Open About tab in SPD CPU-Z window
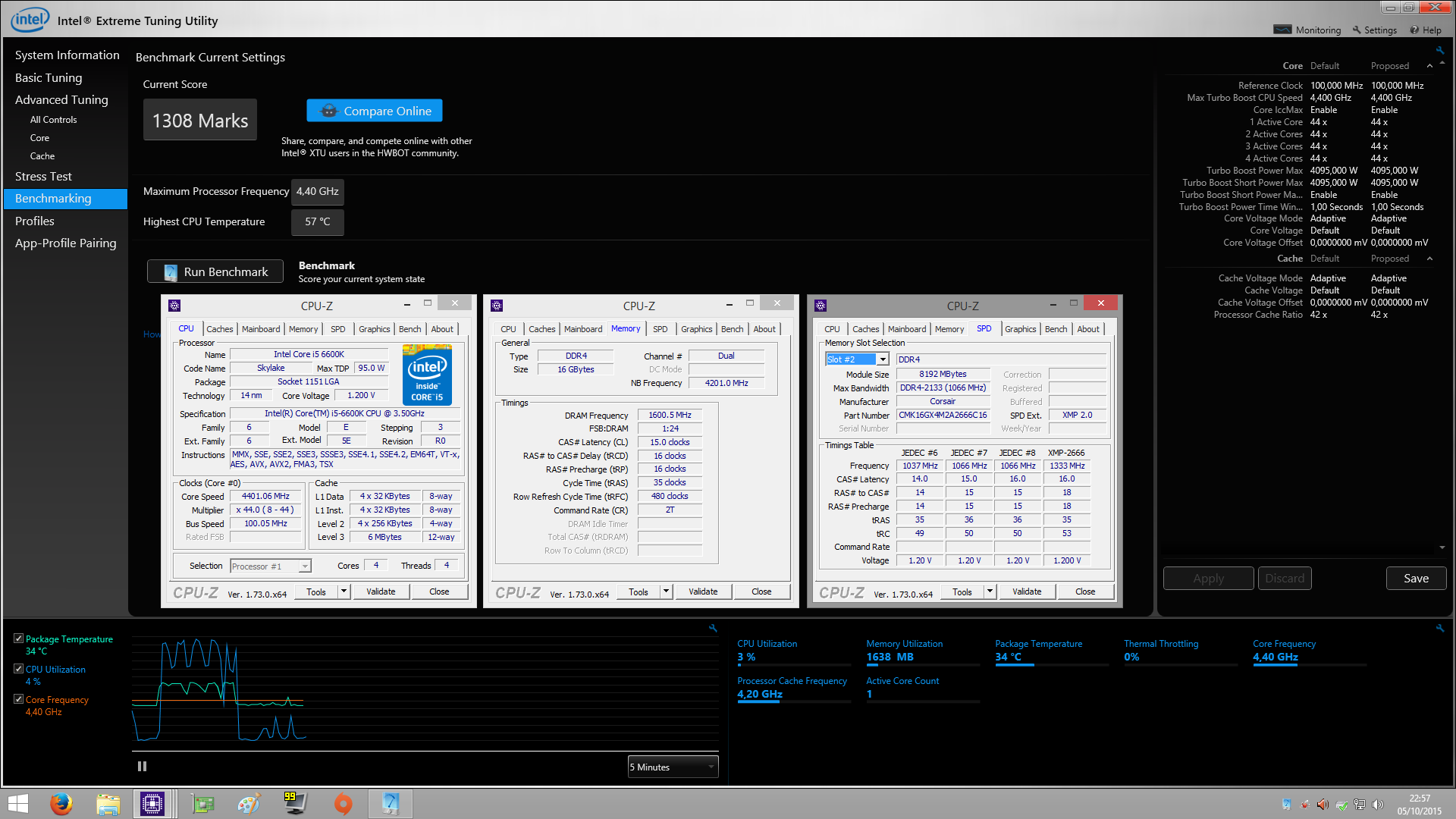This screenshot has height=819, width=1456. coord(1088,329)
